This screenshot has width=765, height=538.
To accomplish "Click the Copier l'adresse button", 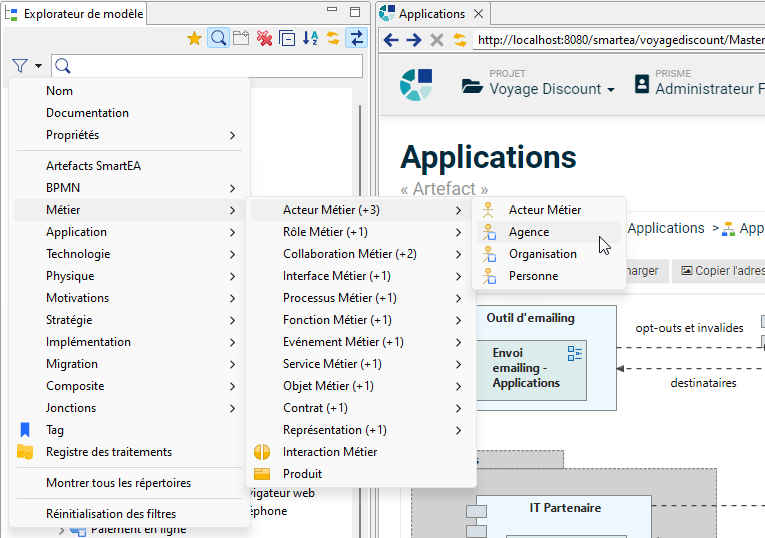I will pyautogui.click(x=718, y=271).
